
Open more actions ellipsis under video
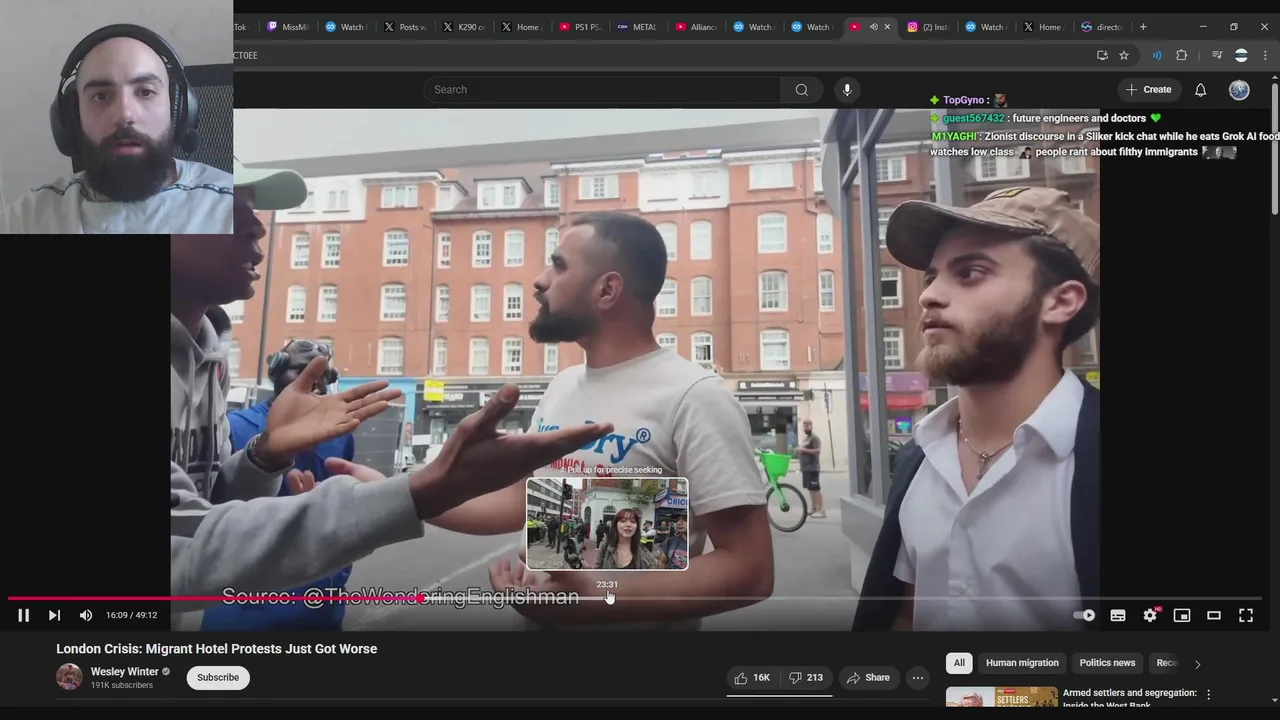click(x=917, y=677)
